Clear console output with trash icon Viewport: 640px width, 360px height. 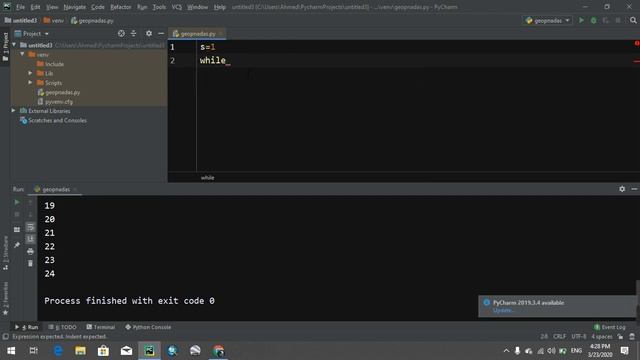30,264
